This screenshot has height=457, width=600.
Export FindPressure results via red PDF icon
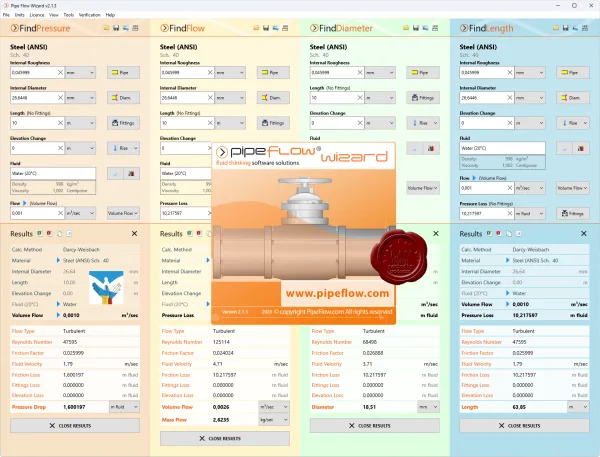(49, 233)
